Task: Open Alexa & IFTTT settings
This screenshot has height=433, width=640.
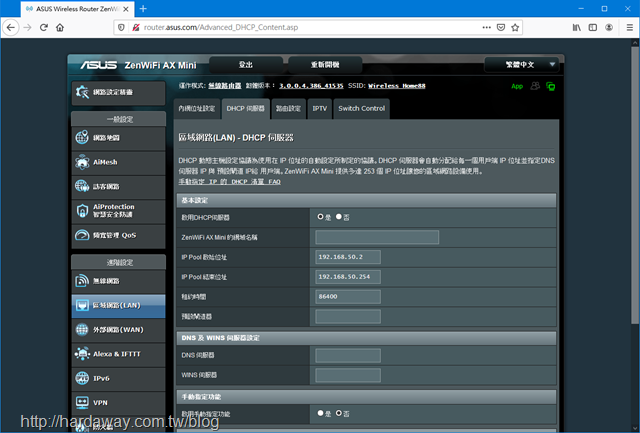Action: [x=118, y=354]
